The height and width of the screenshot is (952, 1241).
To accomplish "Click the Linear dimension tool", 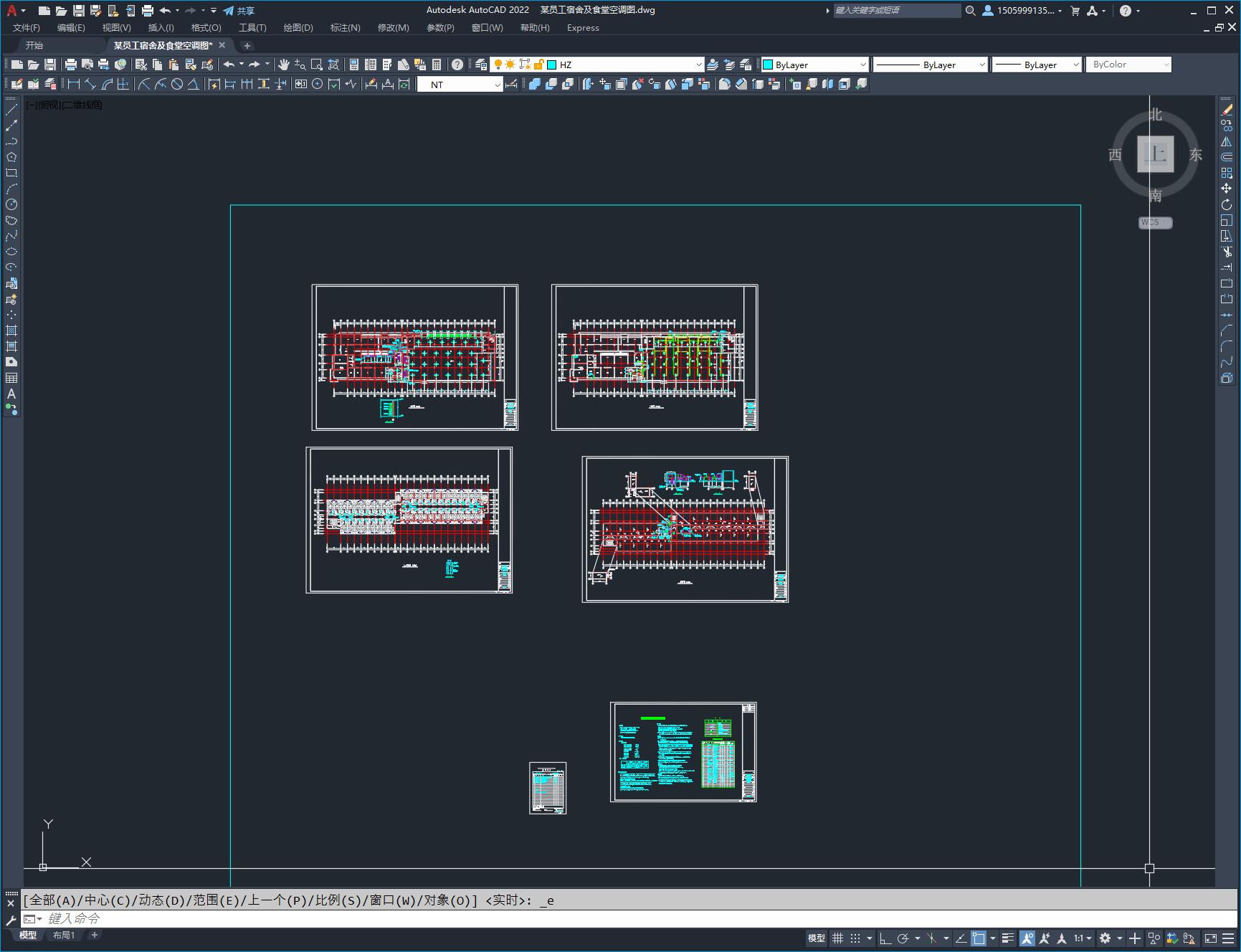I will 74,84.
